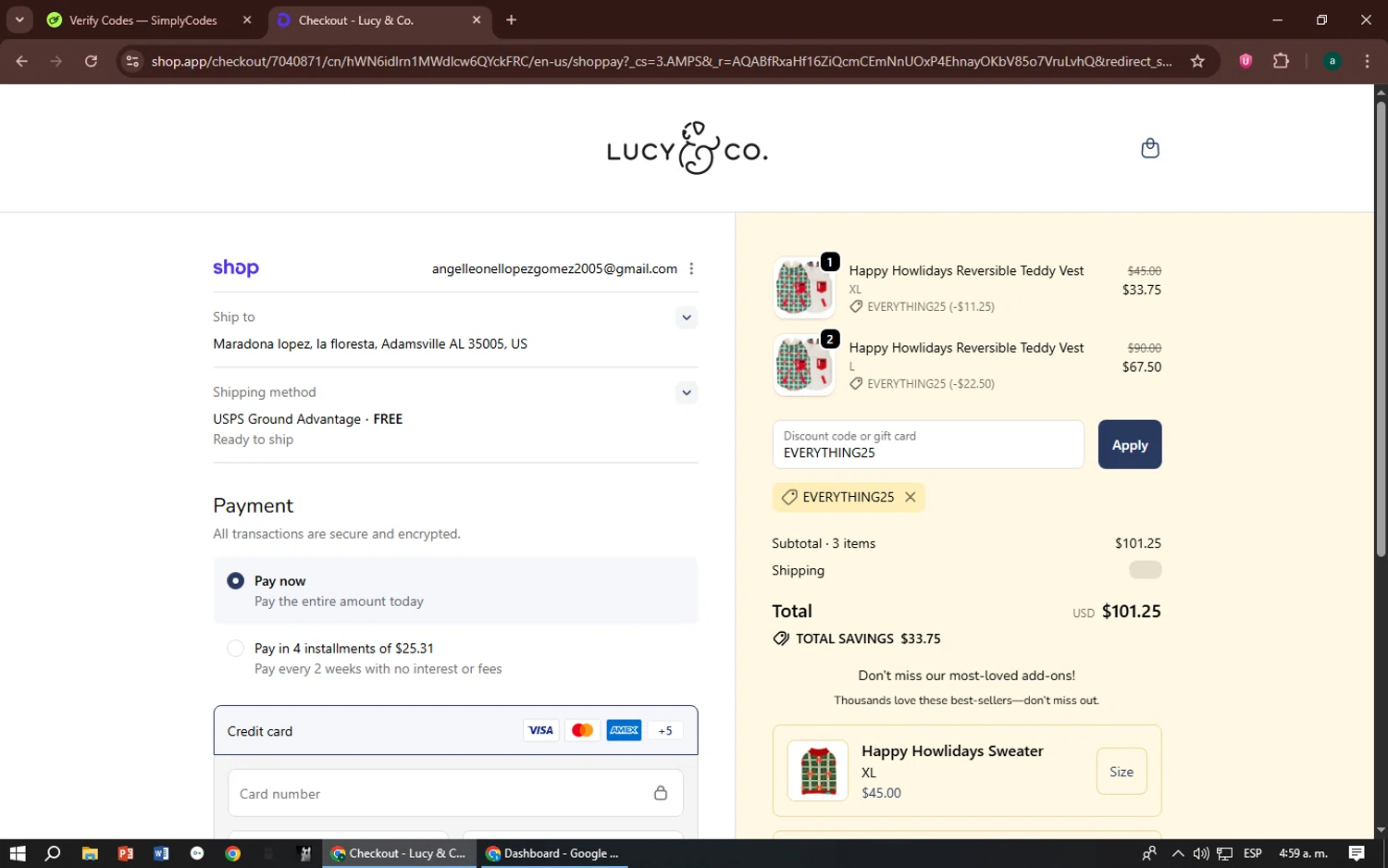The width and height of the screenshot is (1388, 868).
Task: Click the Maradona lopez shipping address text
Action: tap(370, 344)
